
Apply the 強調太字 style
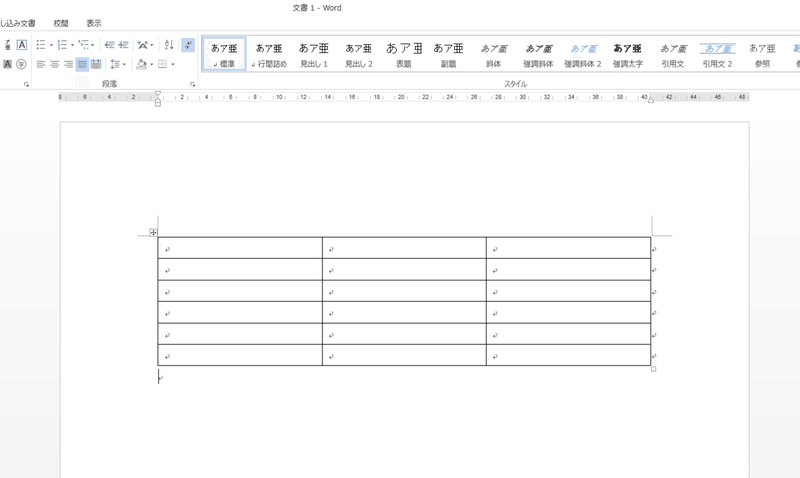[x=628, y=54]
